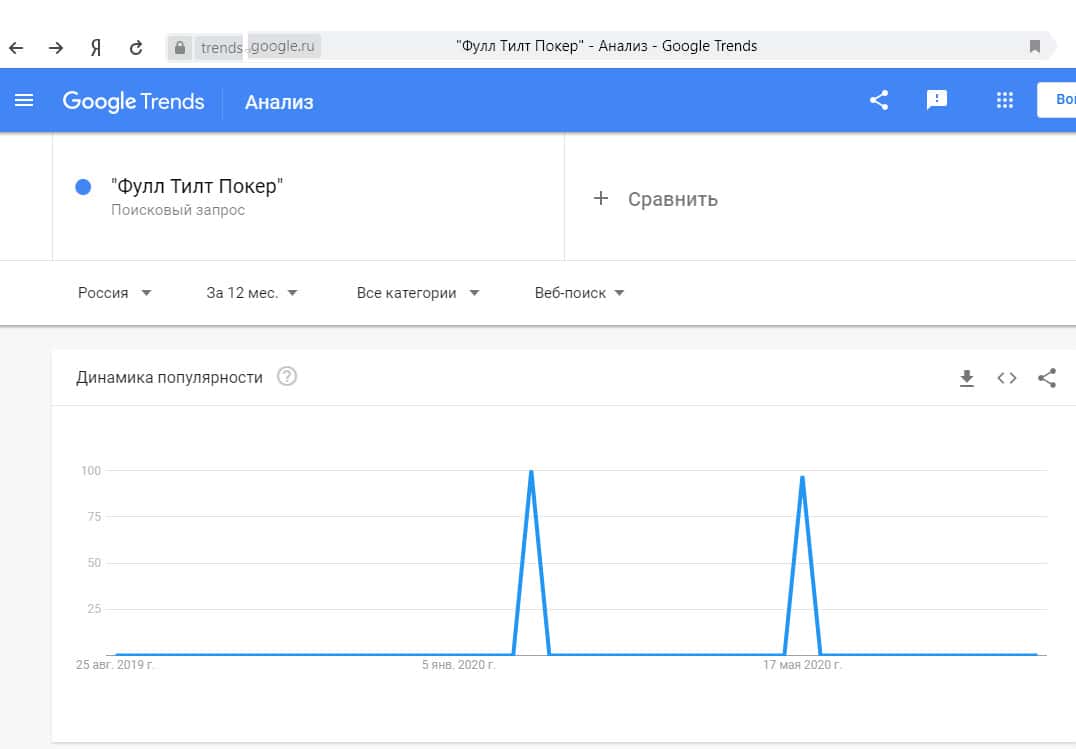This screenshot has width=1076, height=749.
Task: Open the hamburger main menu
Action: (24, 100)
